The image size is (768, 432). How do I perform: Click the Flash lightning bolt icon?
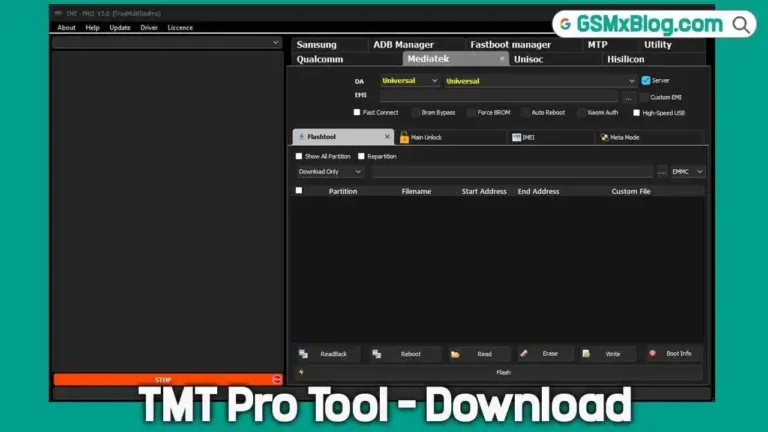tap(301, 372)
